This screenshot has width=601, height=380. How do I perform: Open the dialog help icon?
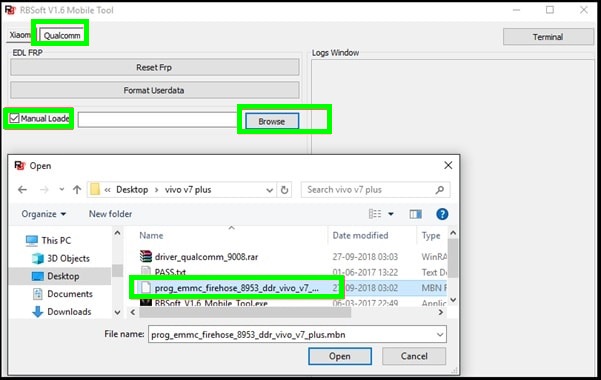click(x=442, y=214)
